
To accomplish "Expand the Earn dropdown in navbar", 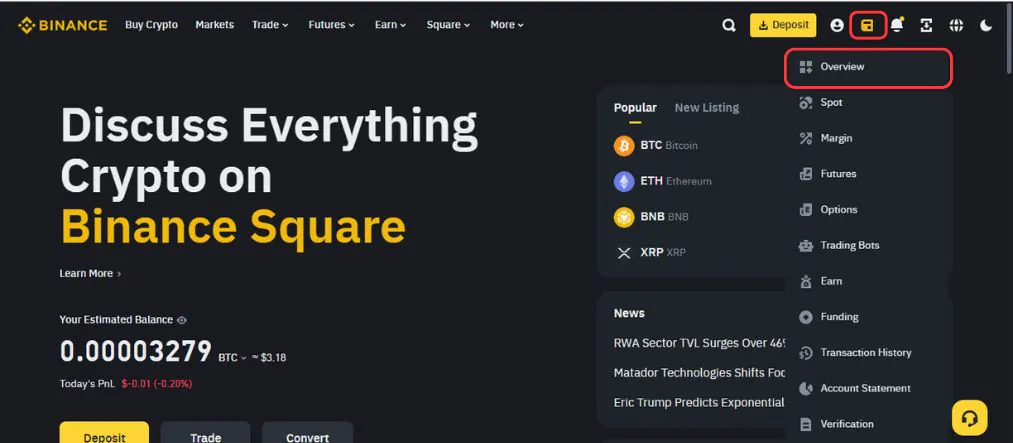I will tap(390, 25).
